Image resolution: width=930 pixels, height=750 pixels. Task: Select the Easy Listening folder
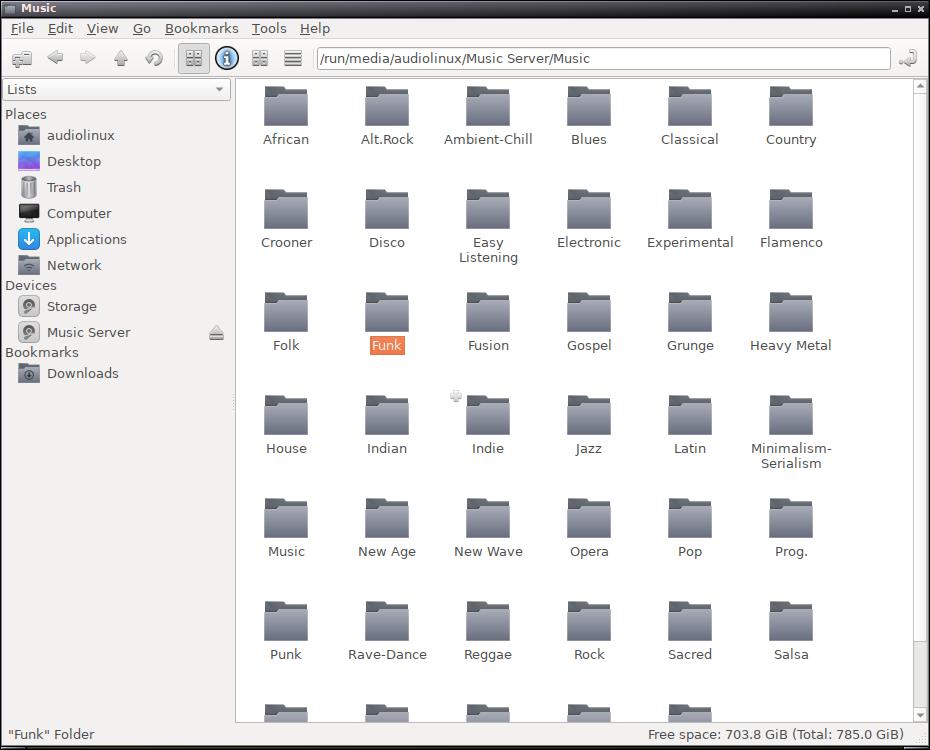tap(488, 226)
